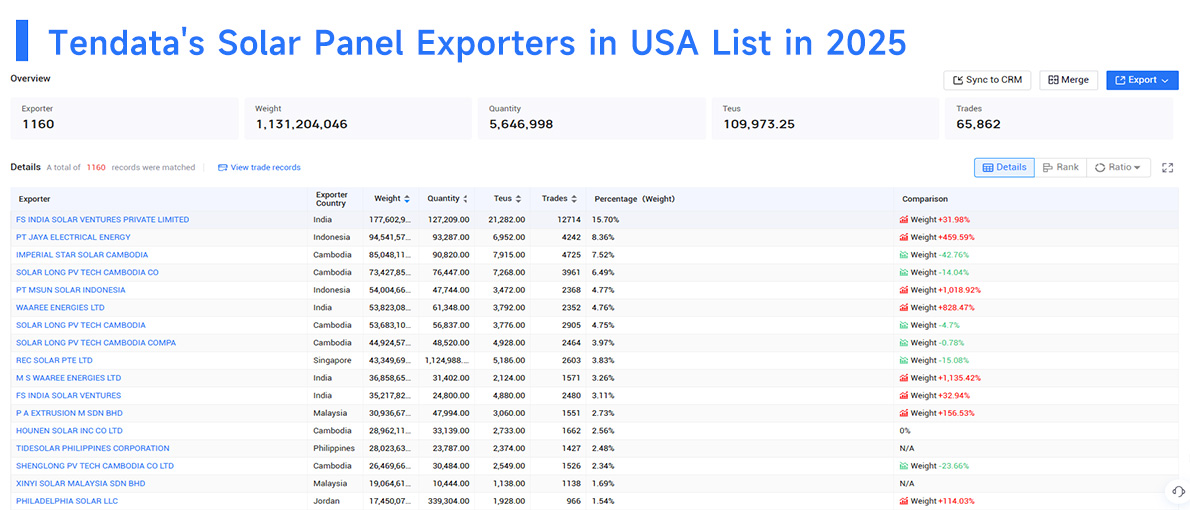Click the 15.70% percentage cell
This screenshot has height=510, width=1190.
[x=606, y=219]
